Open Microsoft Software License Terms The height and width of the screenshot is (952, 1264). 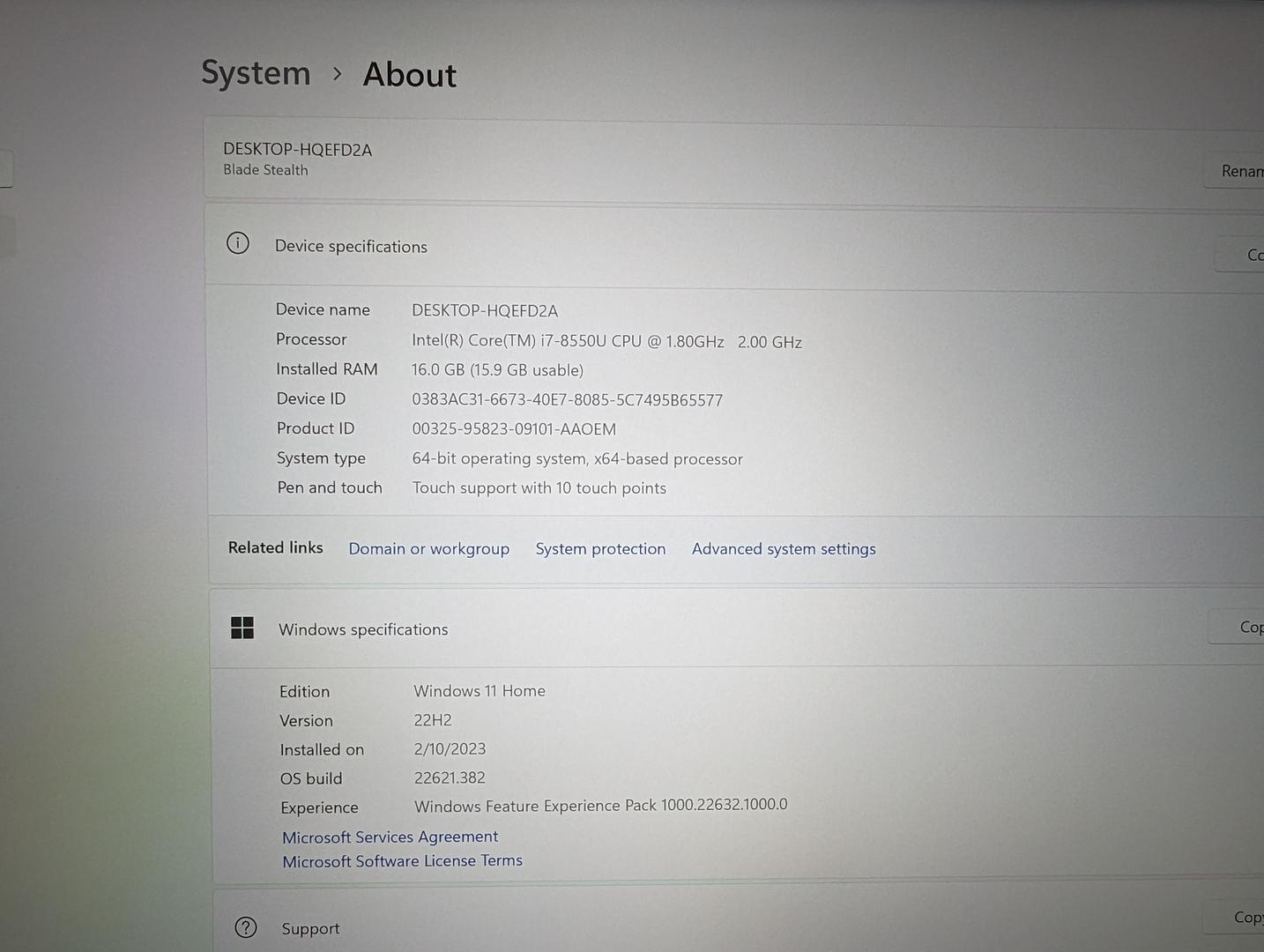pyautogui.click(x=402, y=861)
